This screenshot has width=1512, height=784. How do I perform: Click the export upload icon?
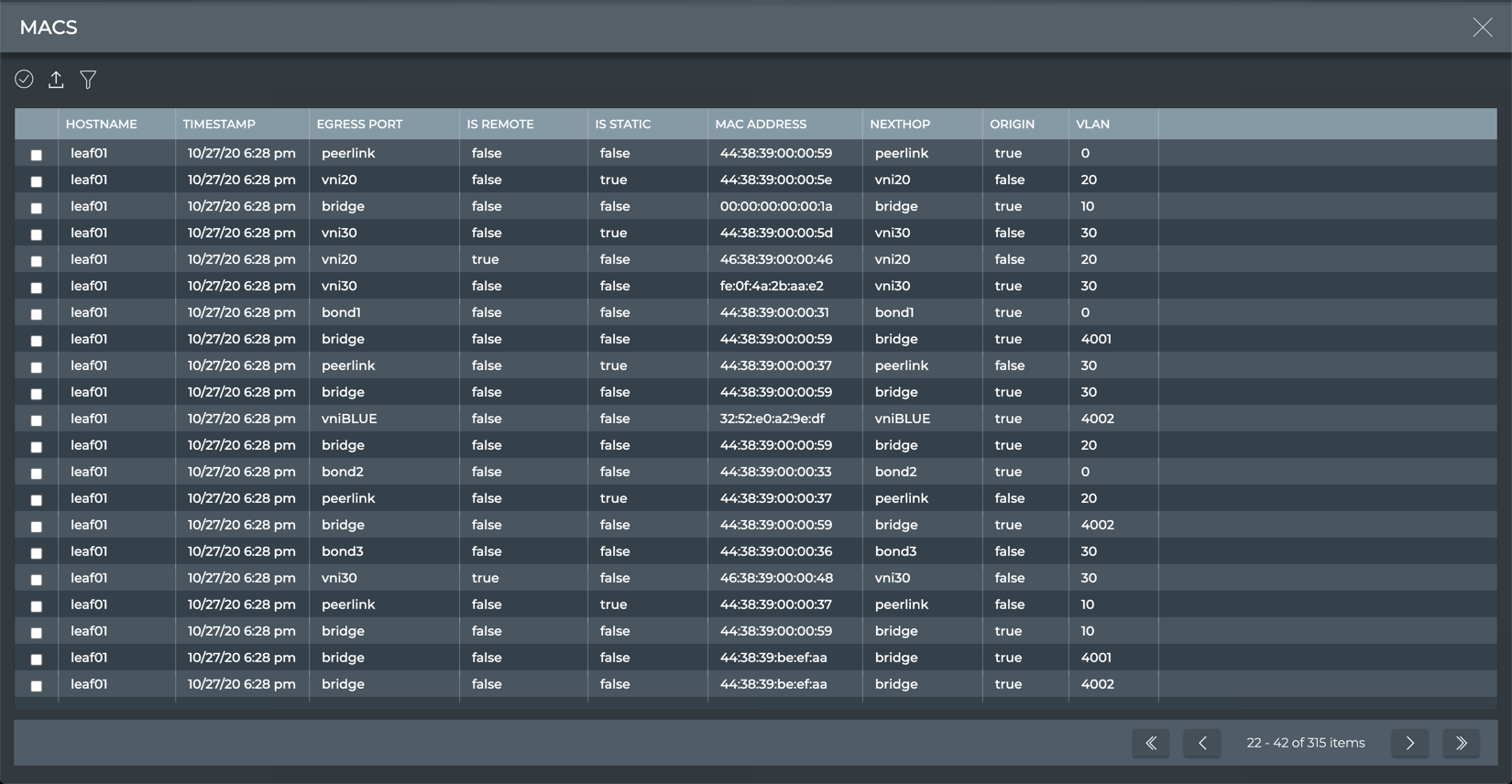coord(56,80)
